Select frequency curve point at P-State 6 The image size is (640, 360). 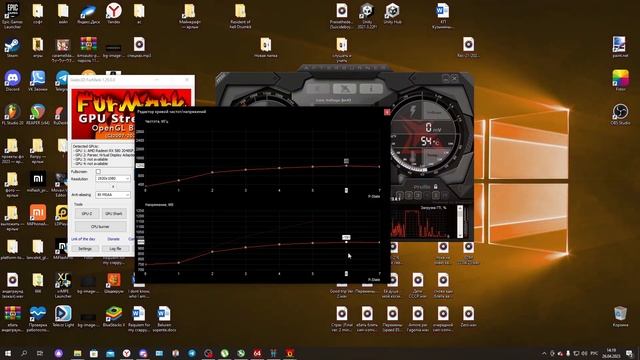coord(346,166)
